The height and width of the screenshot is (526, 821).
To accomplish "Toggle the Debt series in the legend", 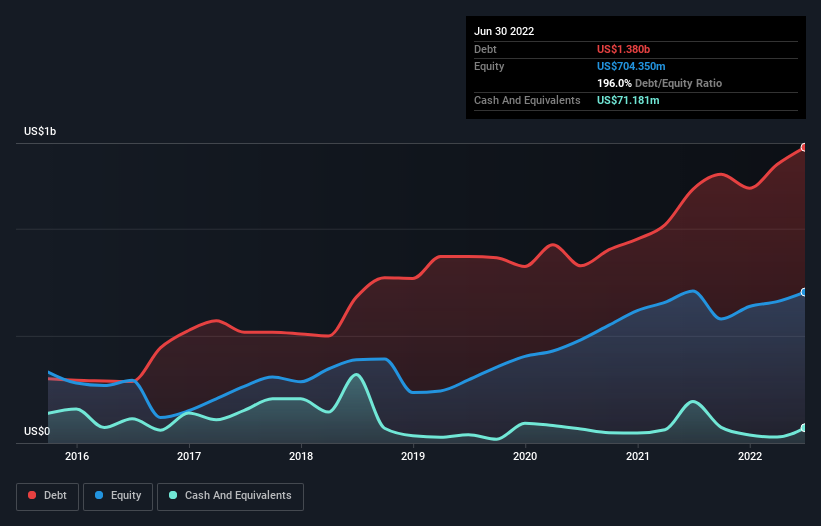I will click(x=48, y=496).
